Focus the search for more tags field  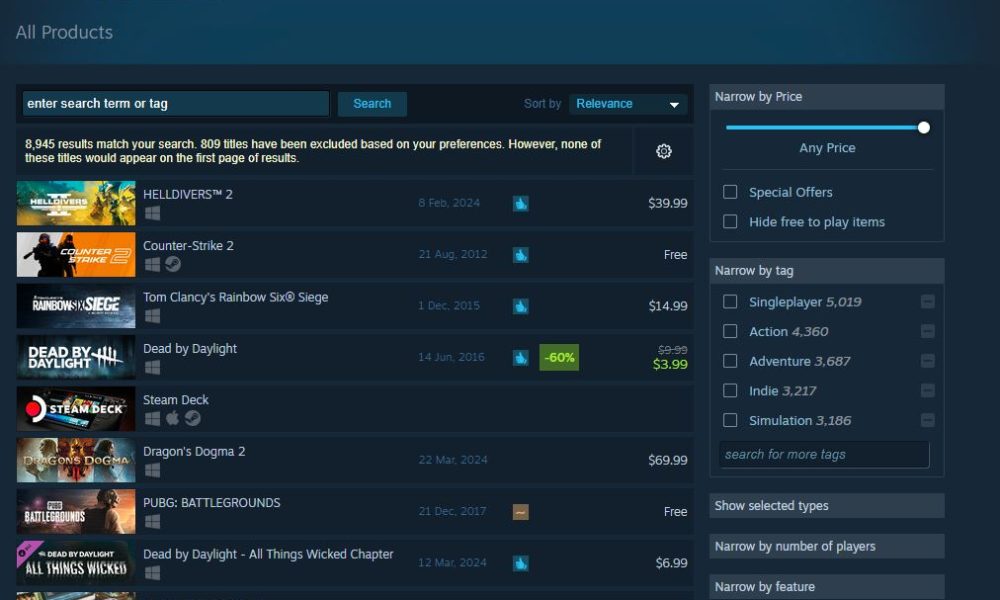pos(824,455)
